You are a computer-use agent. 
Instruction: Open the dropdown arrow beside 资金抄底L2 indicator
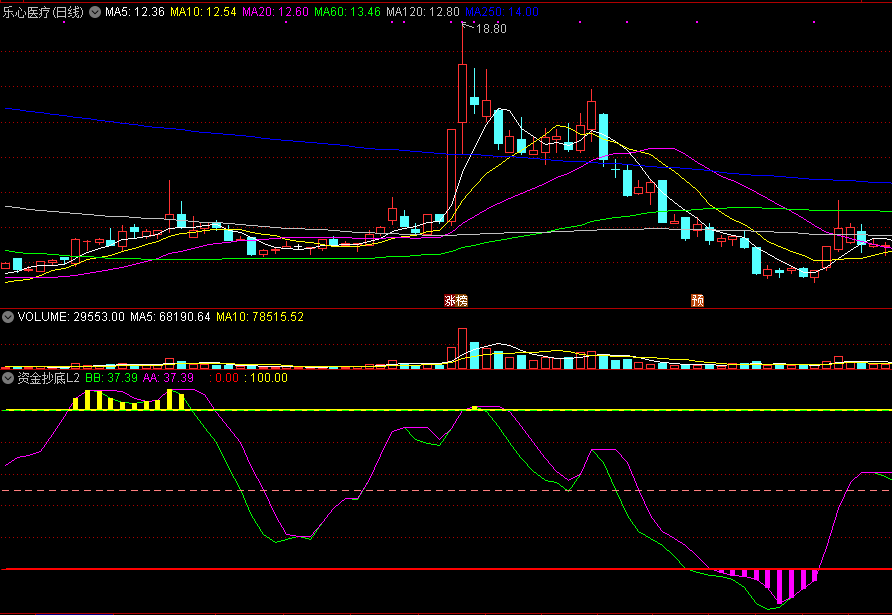point(8,378)
